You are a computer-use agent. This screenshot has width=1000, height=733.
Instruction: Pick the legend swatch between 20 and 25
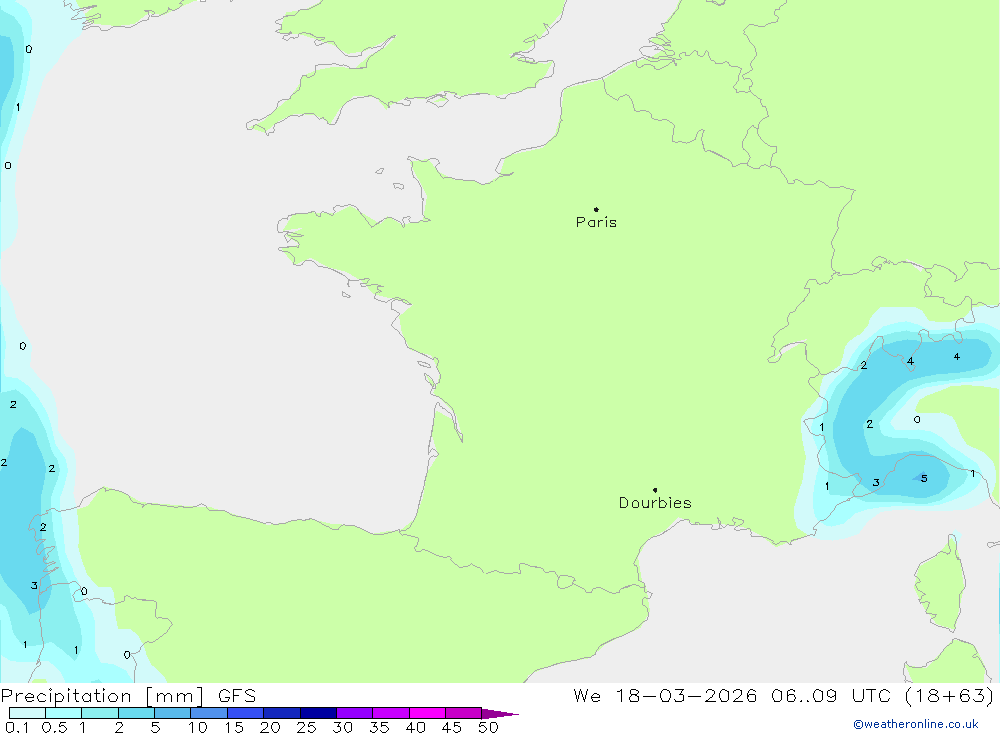pos(282,713)
